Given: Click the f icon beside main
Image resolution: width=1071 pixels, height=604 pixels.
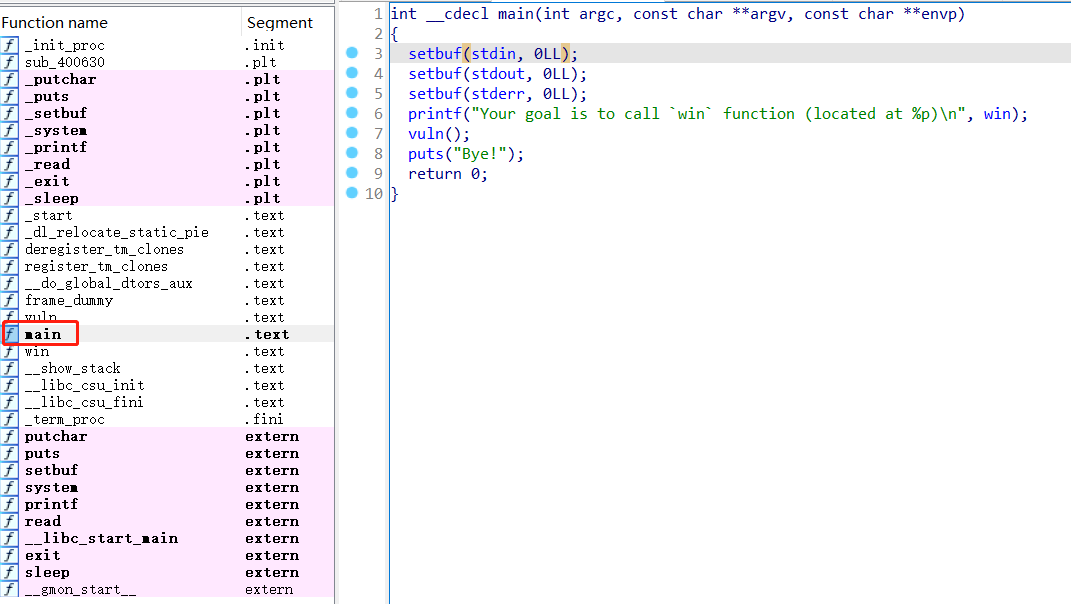Looking at the screenshot, I should pos(8,334).
